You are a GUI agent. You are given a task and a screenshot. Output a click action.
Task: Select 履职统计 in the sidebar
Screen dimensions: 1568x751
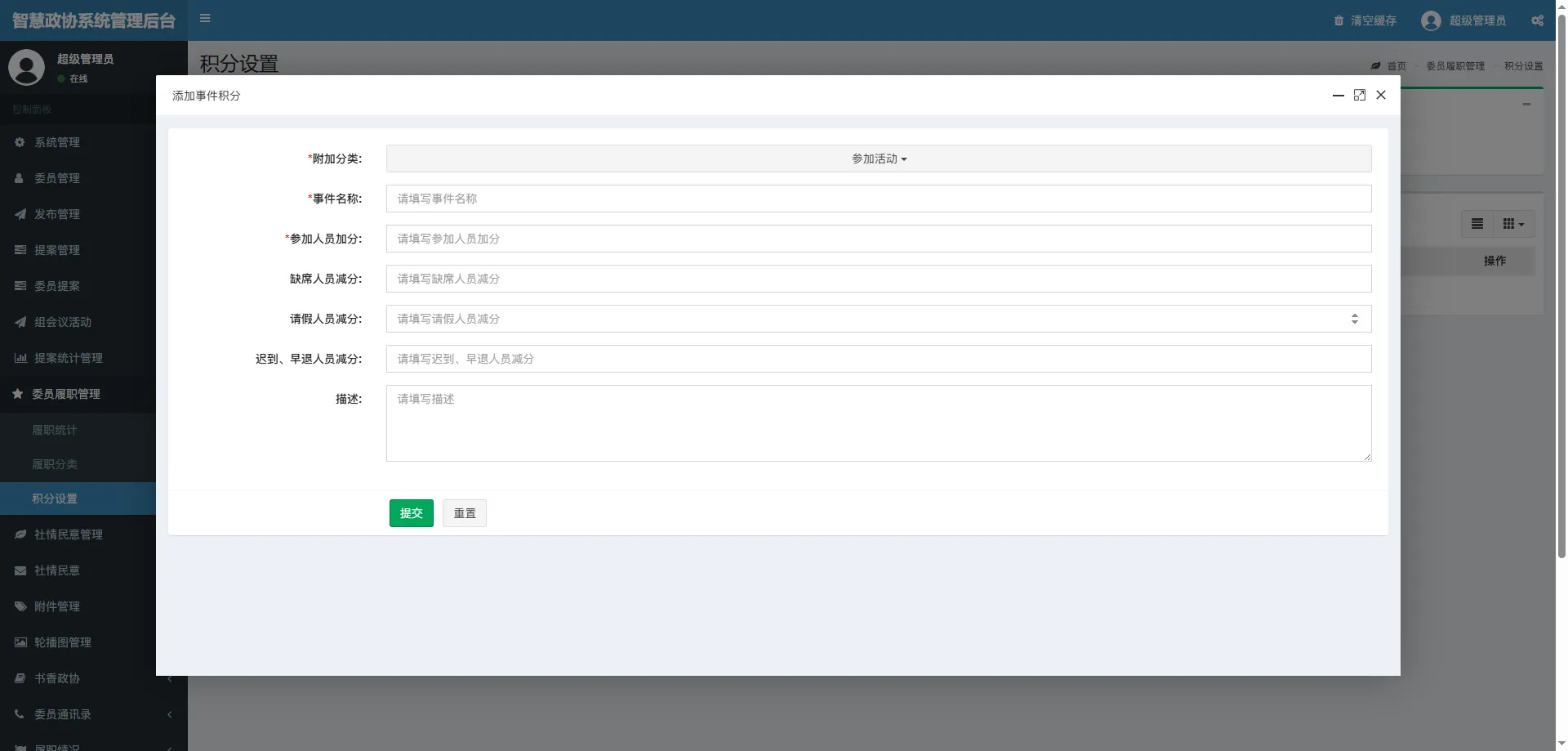click(x=55, y=430)
